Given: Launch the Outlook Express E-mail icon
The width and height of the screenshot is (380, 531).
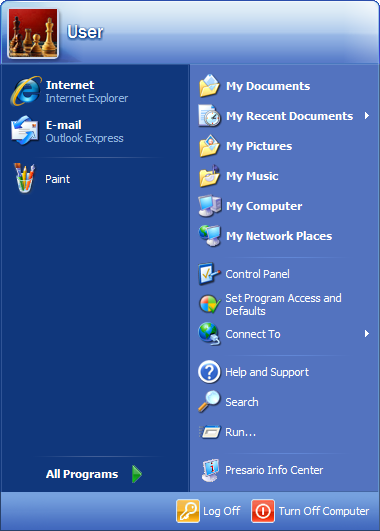Looking at the screenshot, I should coord(25,130).
